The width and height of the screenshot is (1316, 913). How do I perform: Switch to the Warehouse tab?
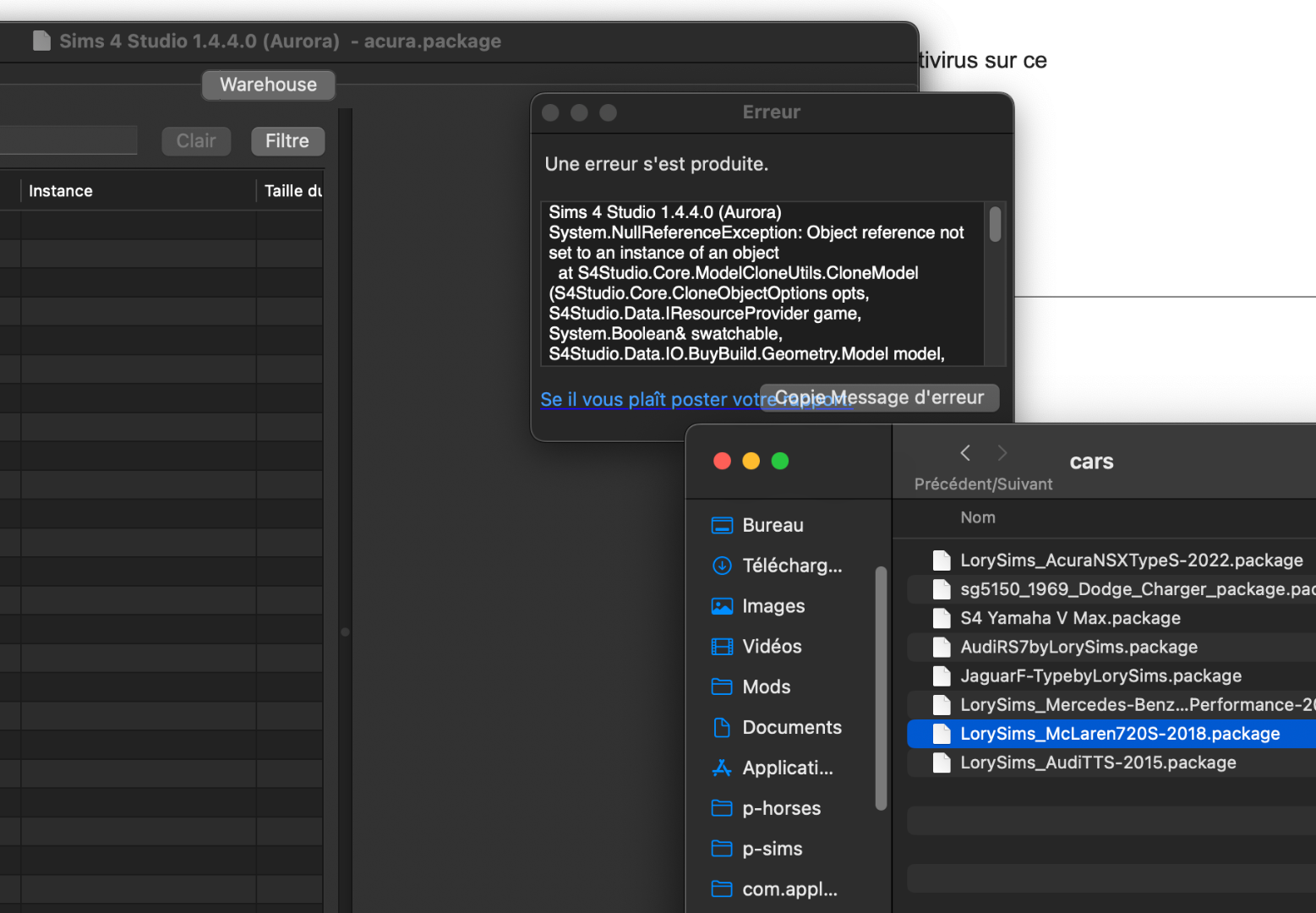point(268,85)
